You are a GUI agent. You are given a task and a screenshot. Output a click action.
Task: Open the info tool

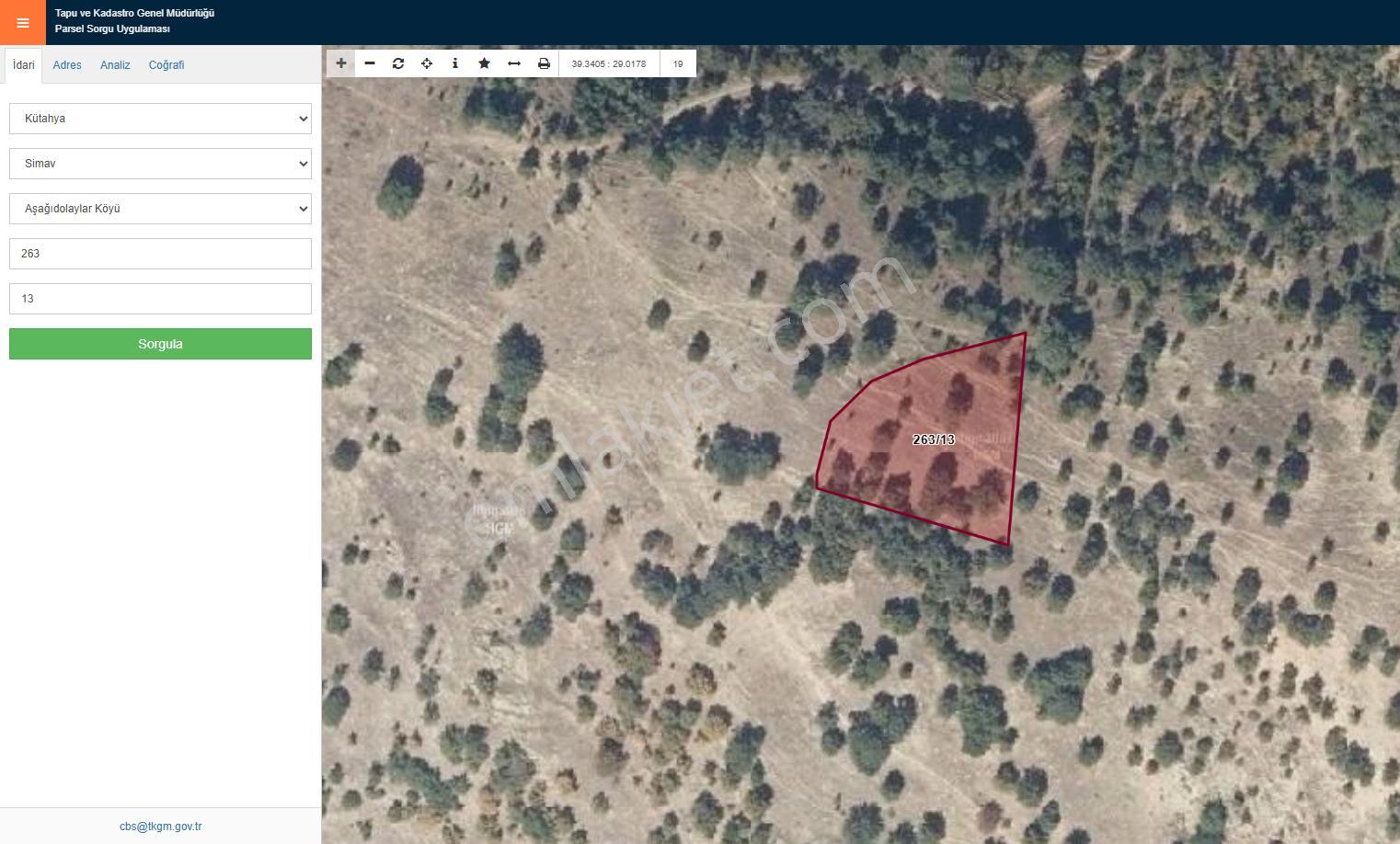[x=455, y=63]
